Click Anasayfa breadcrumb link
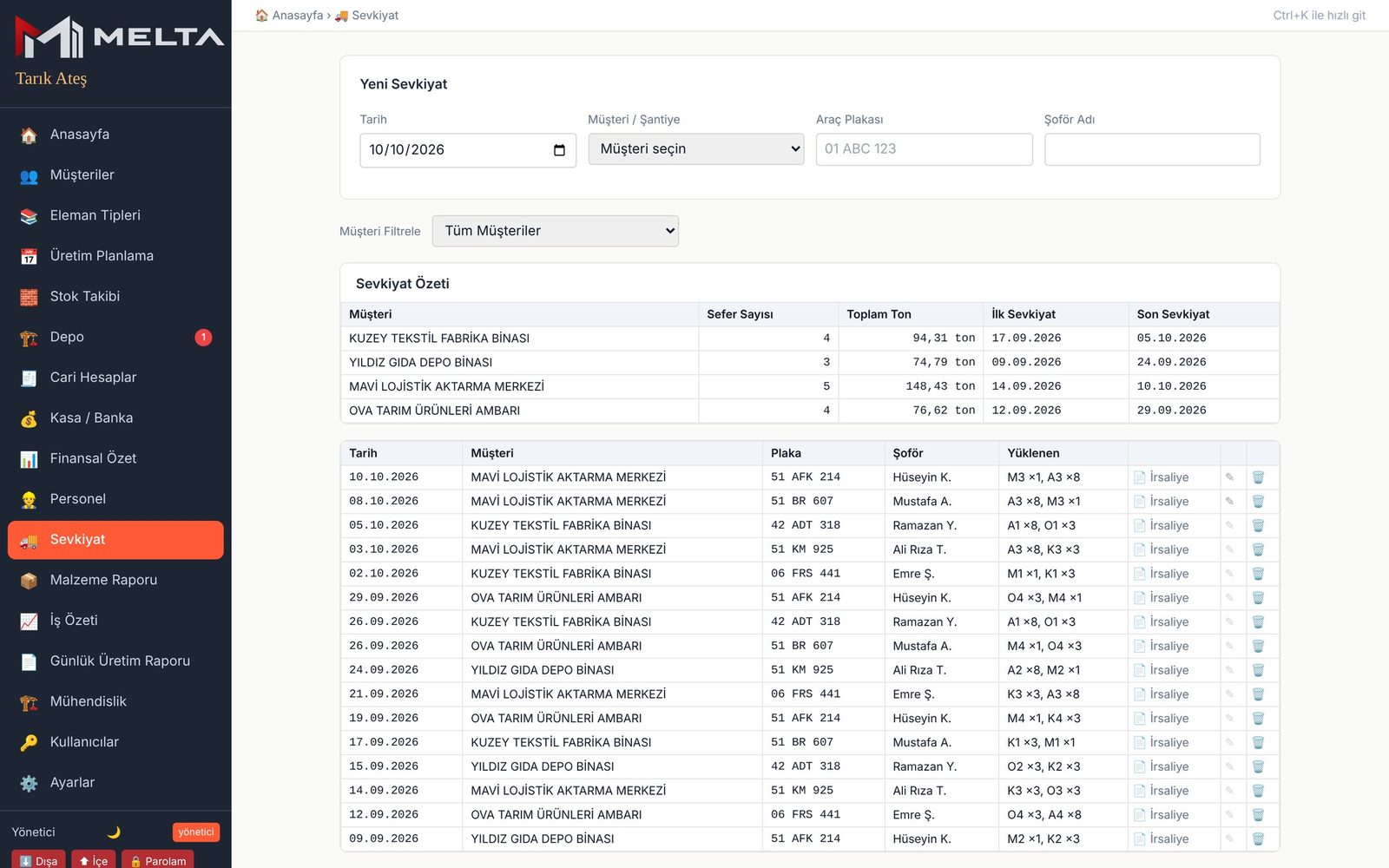This screenshot has height=868, width=1389. pos(289,16)
